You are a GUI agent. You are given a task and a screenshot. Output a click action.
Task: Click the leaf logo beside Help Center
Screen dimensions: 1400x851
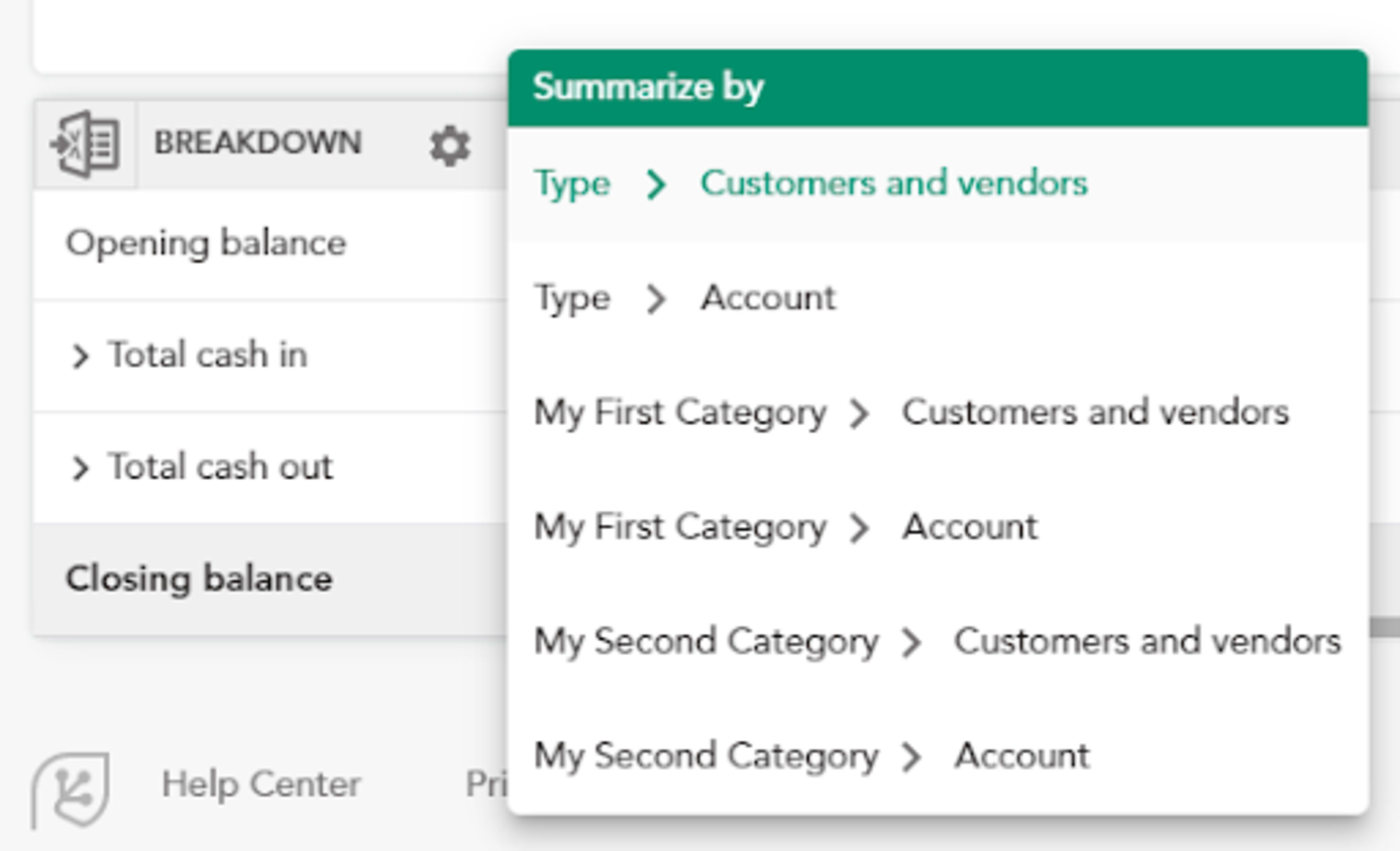[x=71, y=790]
